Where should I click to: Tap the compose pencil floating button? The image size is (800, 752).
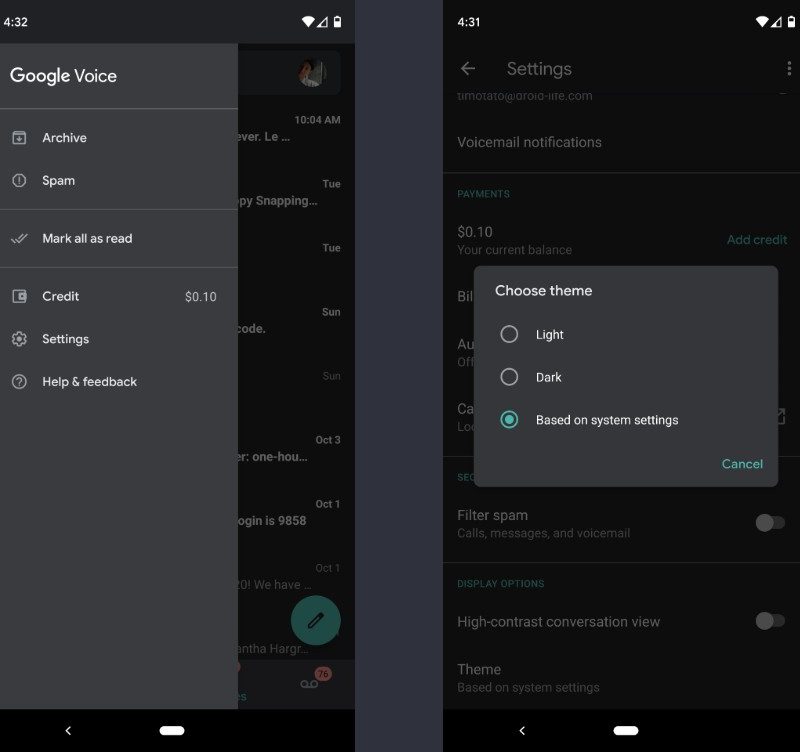point(315,620)
